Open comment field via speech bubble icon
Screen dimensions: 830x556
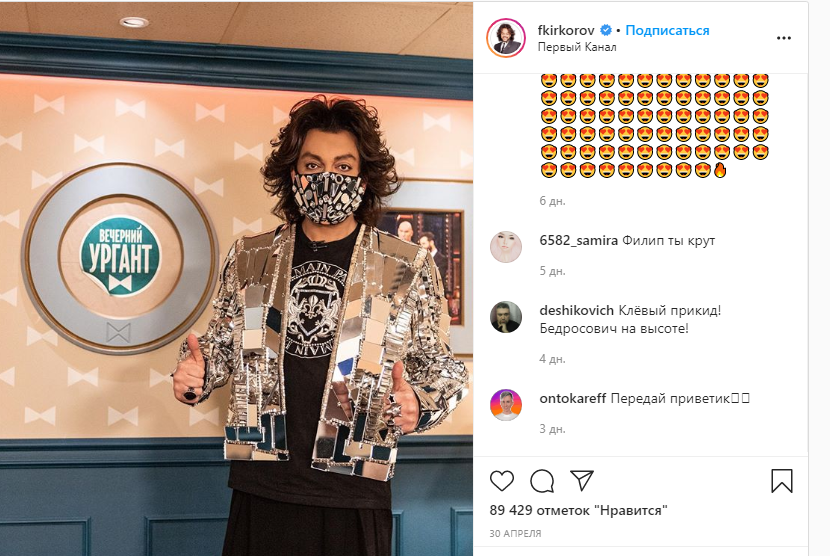point(542,481)
